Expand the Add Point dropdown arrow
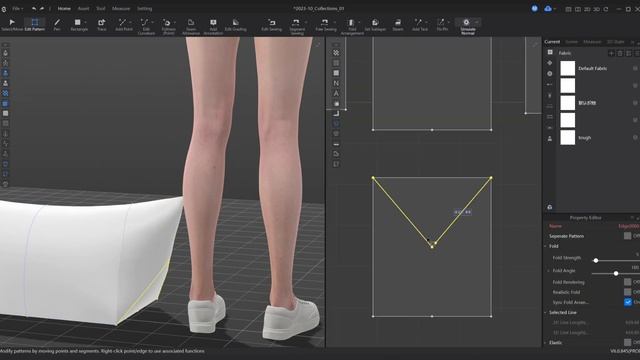 (130, 22)
